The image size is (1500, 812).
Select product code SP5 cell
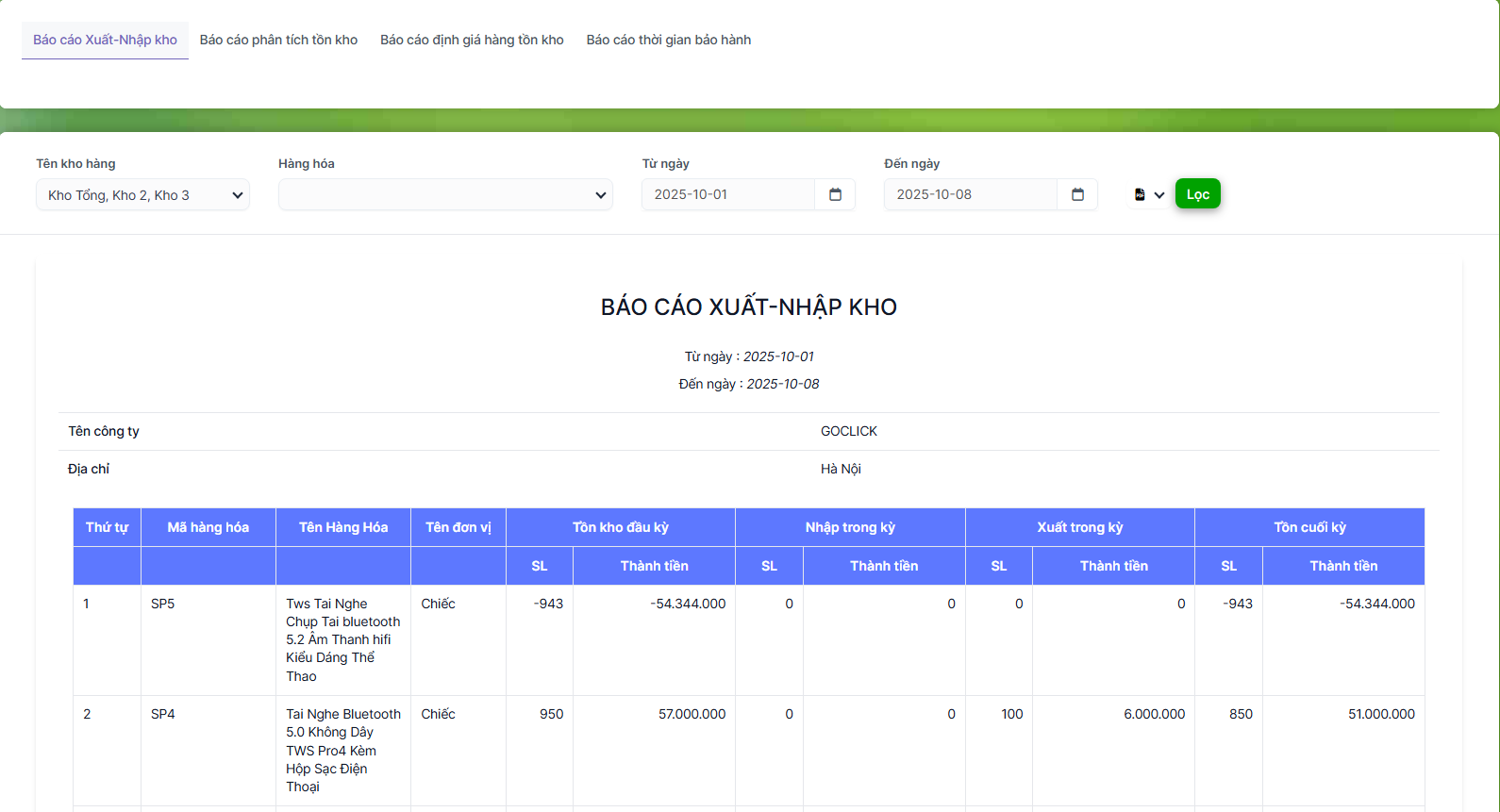(163, 604)
